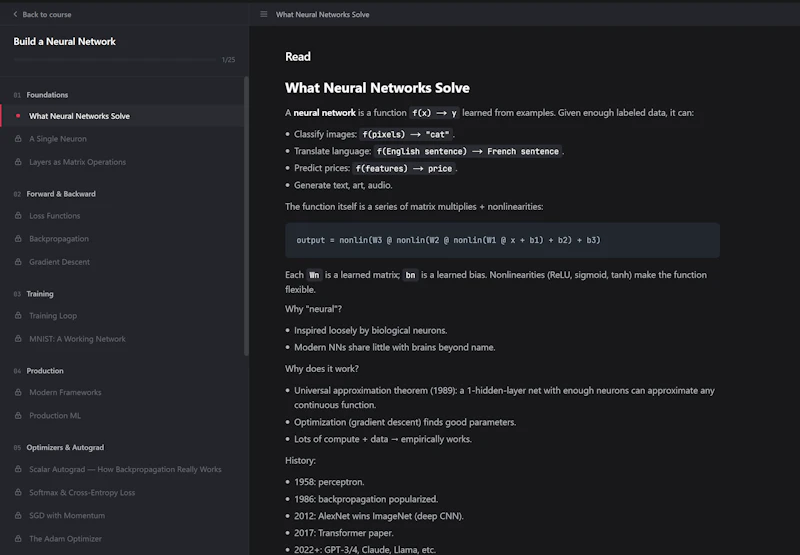Click lock icon beside MNIST: A Working Network
The image size is (800, 555).
click(18, 339)
